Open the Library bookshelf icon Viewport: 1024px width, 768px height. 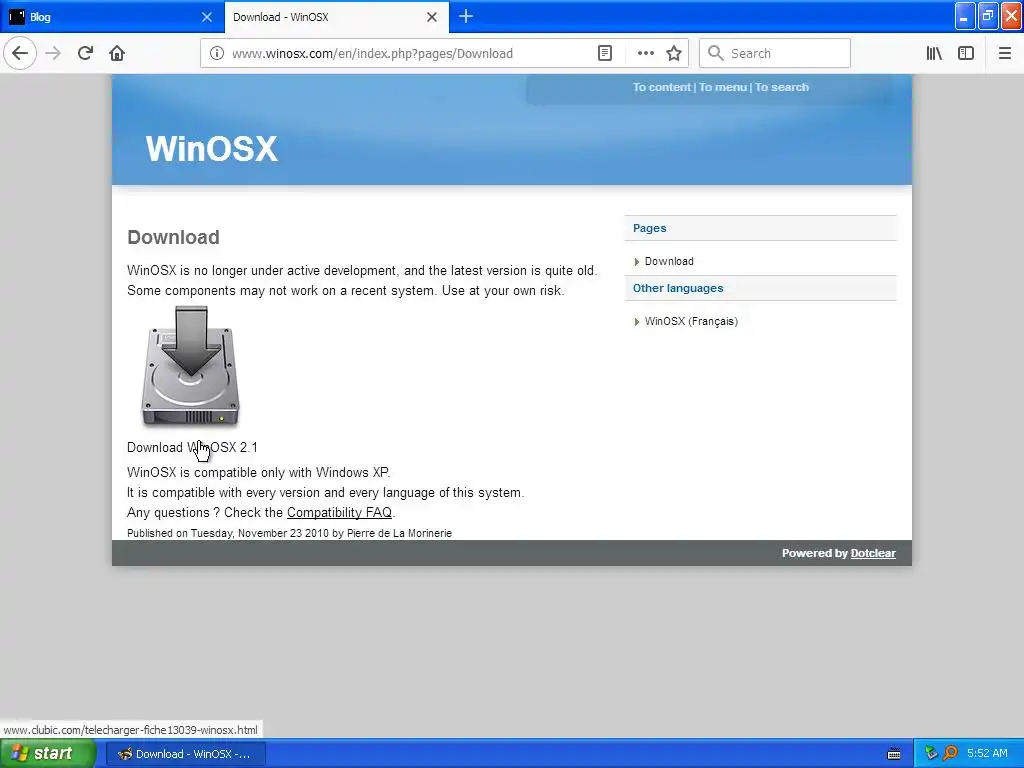[934, 53]
